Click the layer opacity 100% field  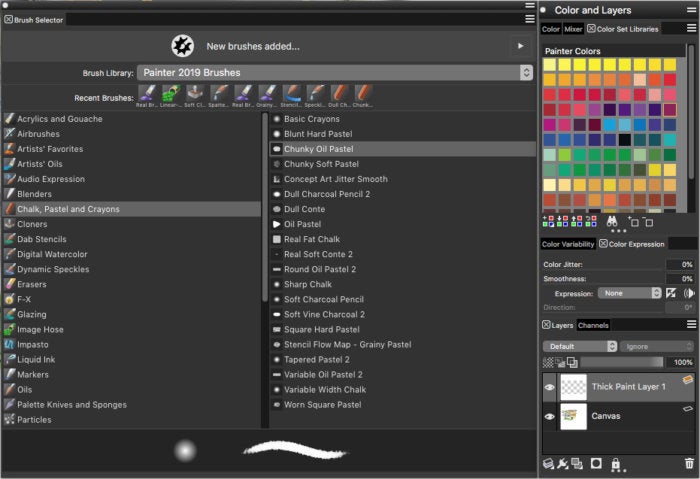pyautogui.click(x=680, y=362)
